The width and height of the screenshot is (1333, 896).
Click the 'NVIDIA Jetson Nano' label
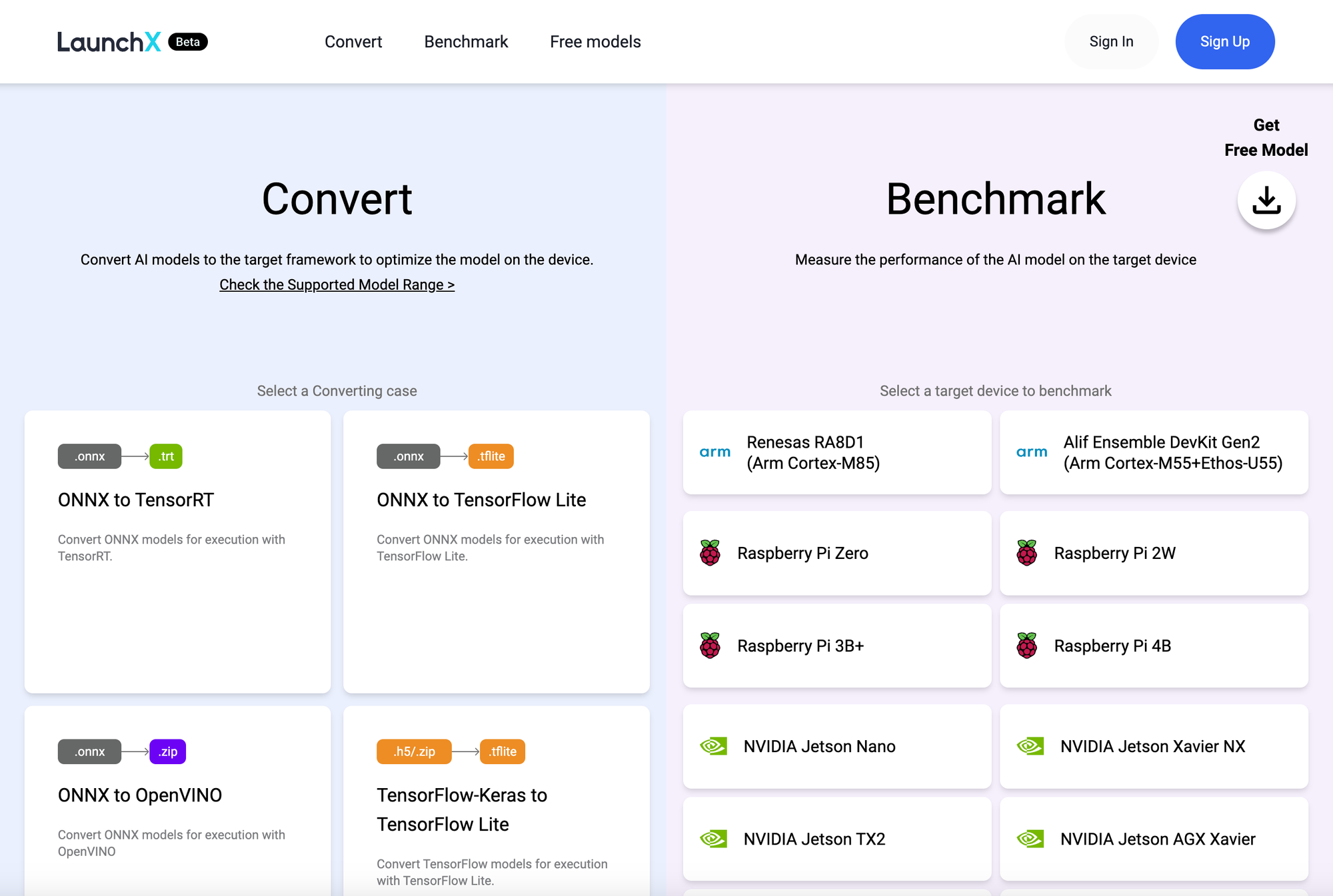tap(819, 746)
